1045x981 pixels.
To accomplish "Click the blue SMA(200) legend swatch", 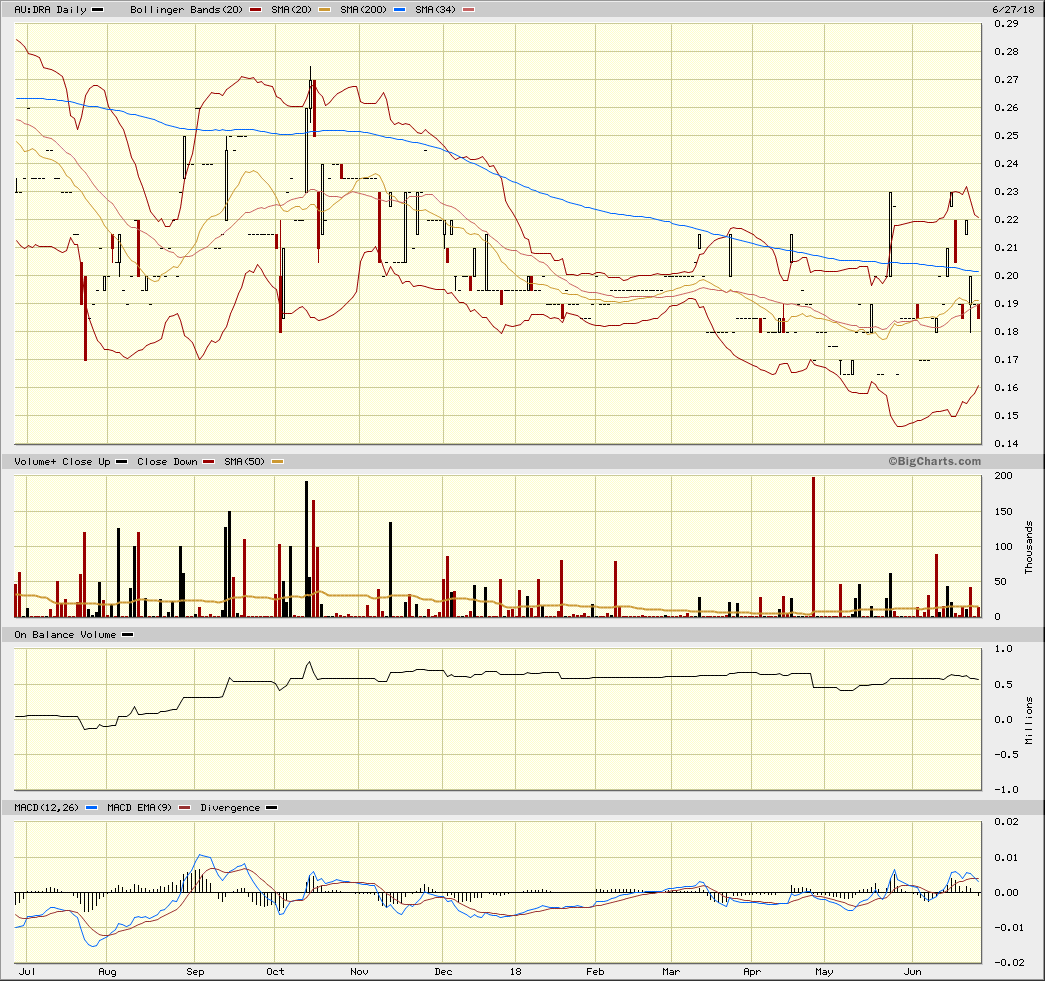I will pyautogui.click(x=399, y=10).
